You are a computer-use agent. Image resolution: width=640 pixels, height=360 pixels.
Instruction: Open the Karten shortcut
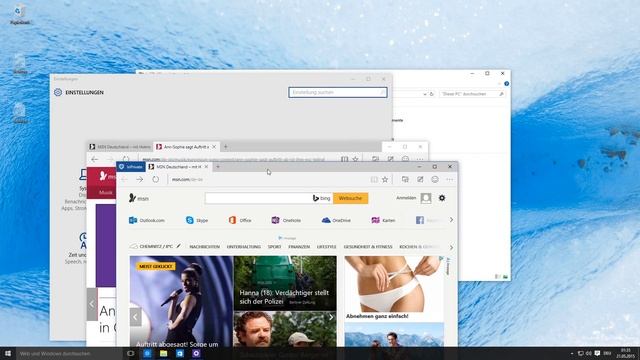coord(383,220)
